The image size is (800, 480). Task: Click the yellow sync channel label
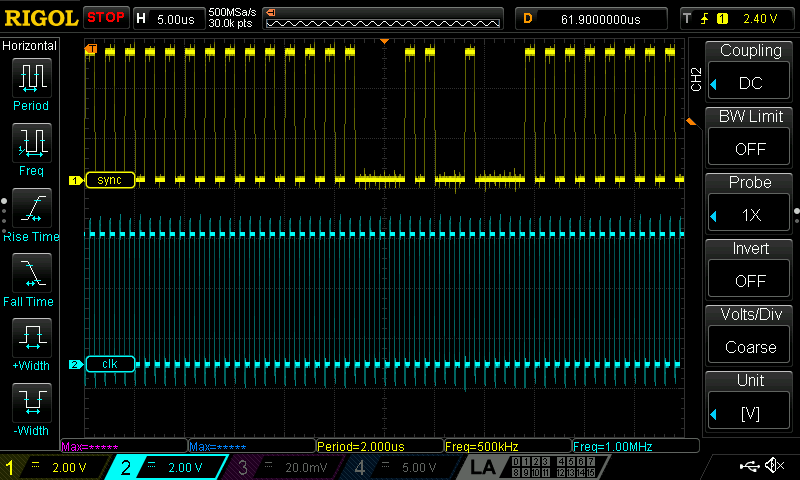(109, 180)
